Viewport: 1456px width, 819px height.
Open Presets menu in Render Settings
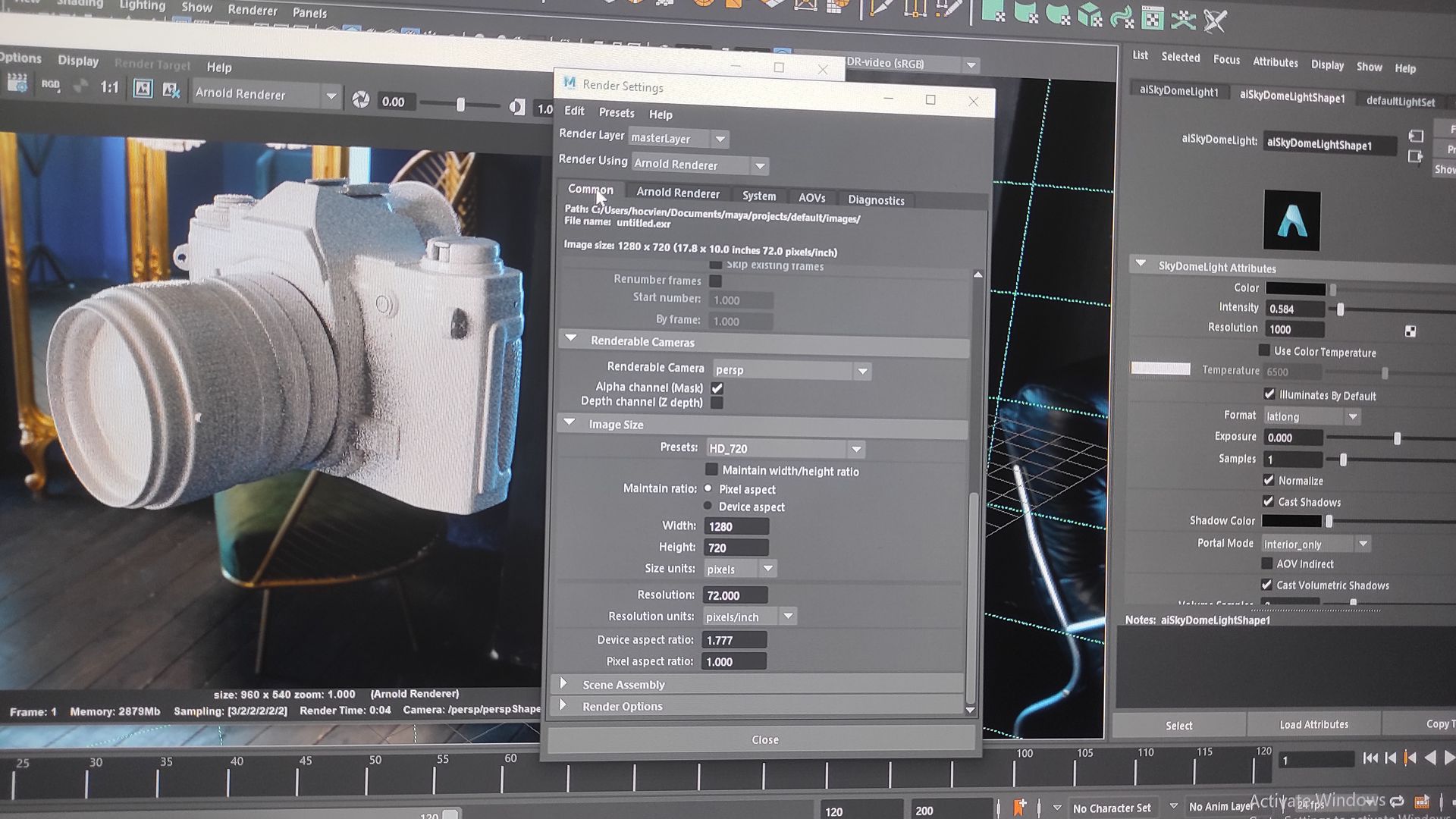pyautogui.click(x=616, y=112)
